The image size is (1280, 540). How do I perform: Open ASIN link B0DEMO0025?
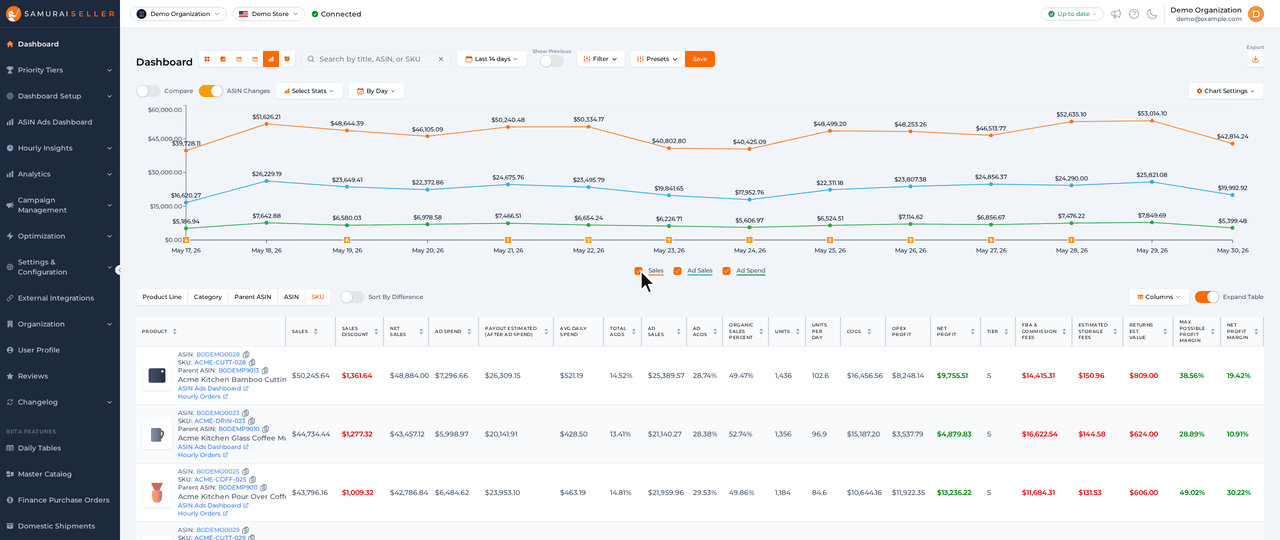coord(218,471)
